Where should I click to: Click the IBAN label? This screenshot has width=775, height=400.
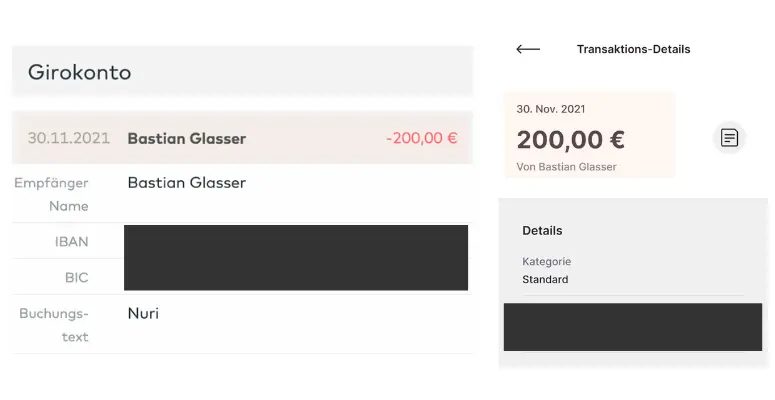coord(71,242)
